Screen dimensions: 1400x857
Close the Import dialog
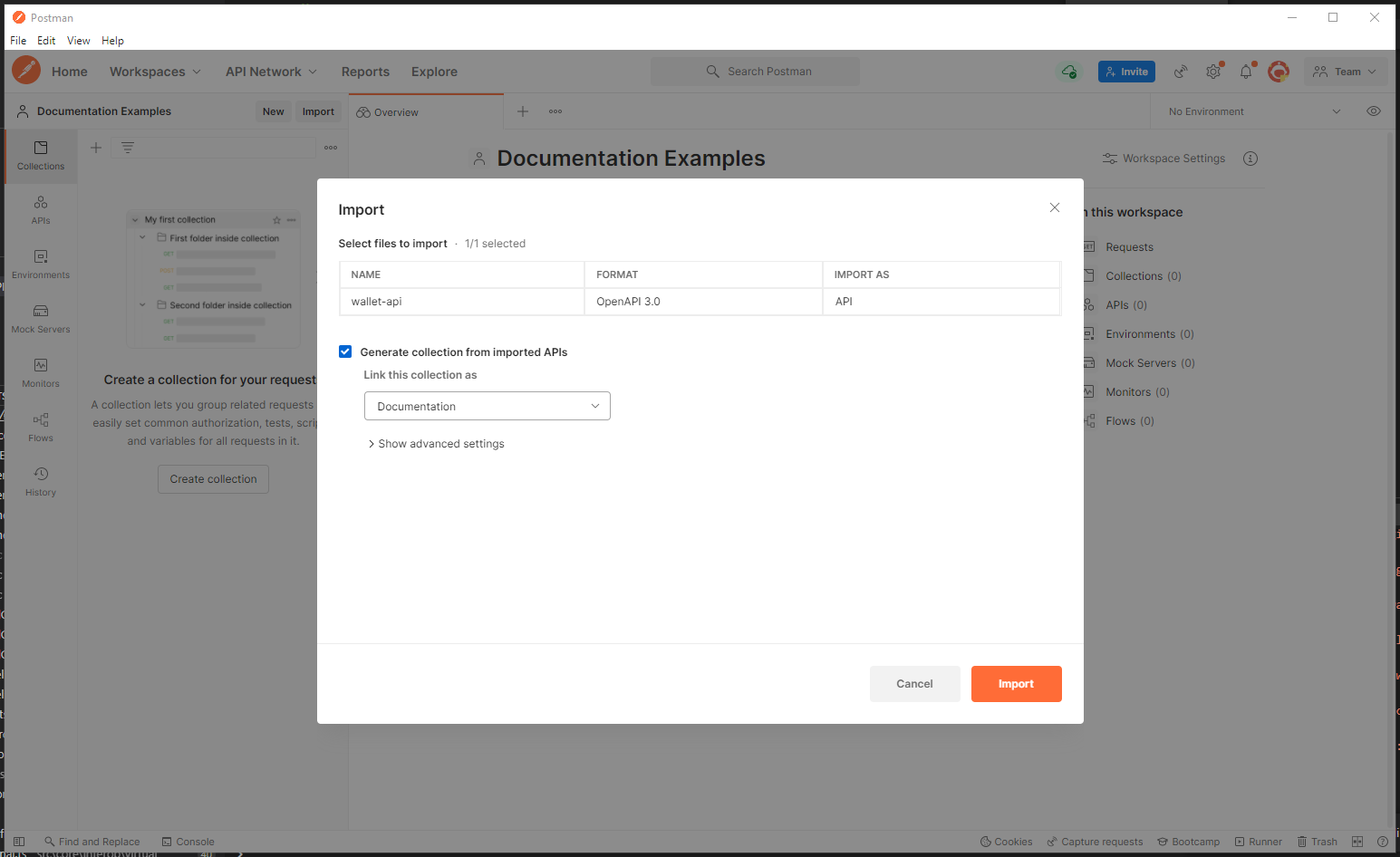[1055, 207]
